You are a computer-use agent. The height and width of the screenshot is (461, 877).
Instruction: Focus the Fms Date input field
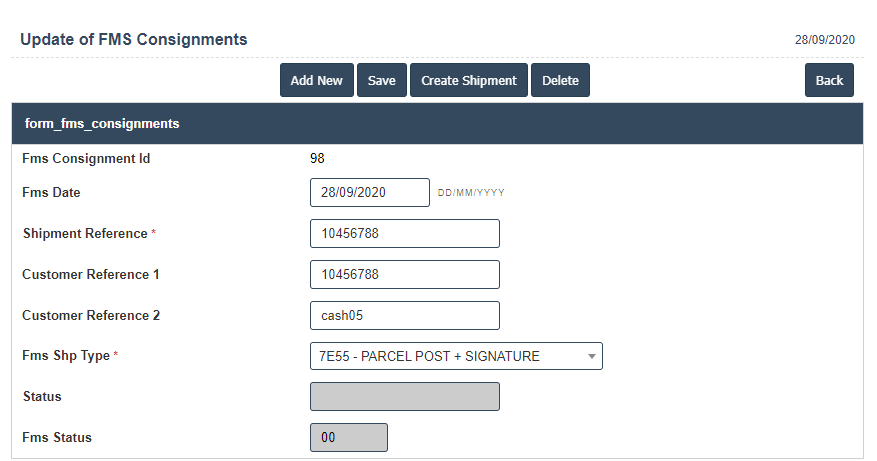pyautogui.click(x=369, y=193)
